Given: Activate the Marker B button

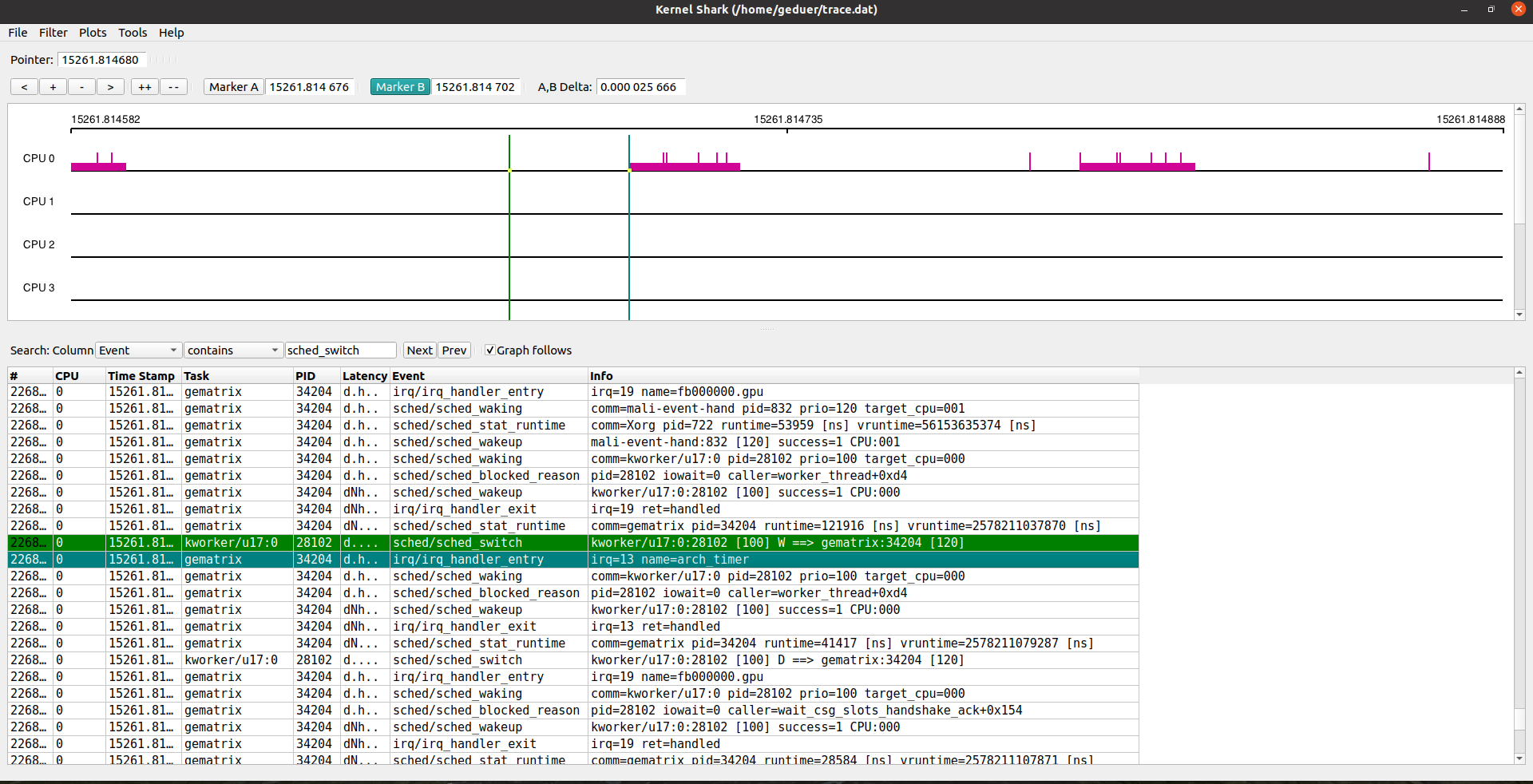Looking at the screenshot, I should click(400, 87).
